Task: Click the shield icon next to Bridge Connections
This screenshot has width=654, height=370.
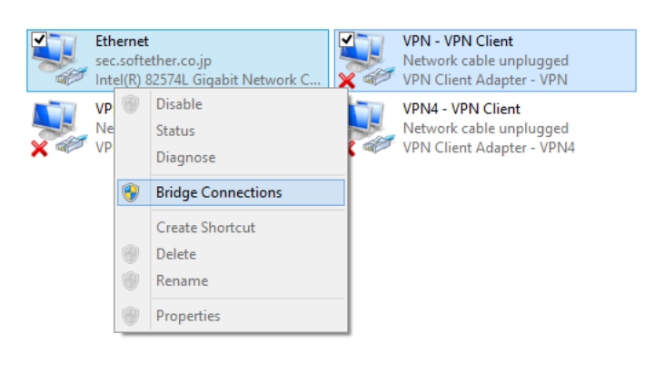Action: click(131, 193)
